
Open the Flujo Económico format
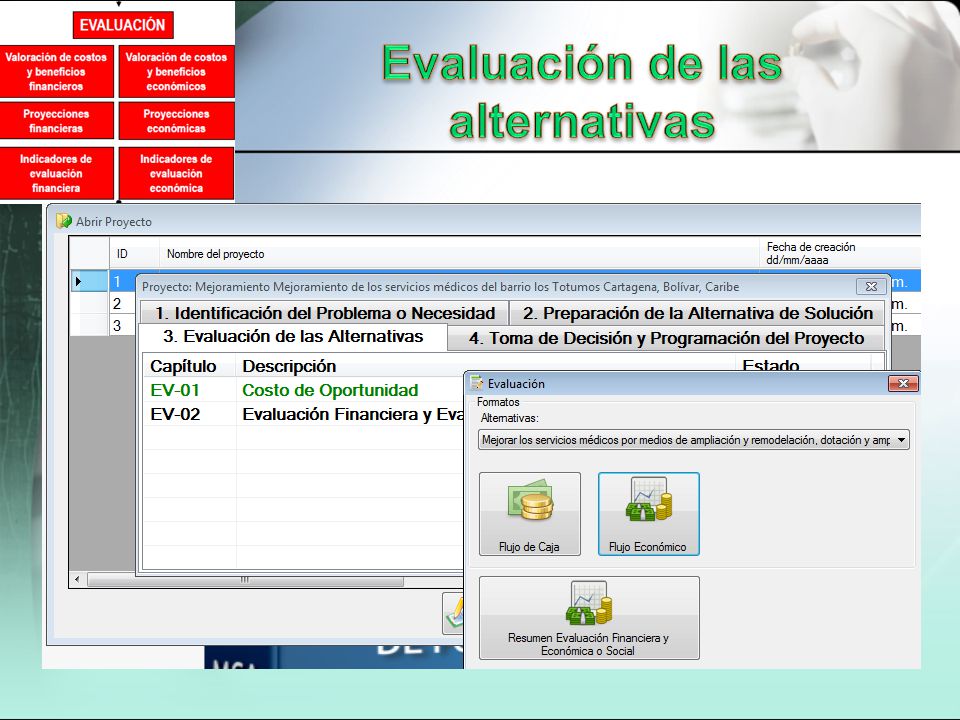[648, 514]
